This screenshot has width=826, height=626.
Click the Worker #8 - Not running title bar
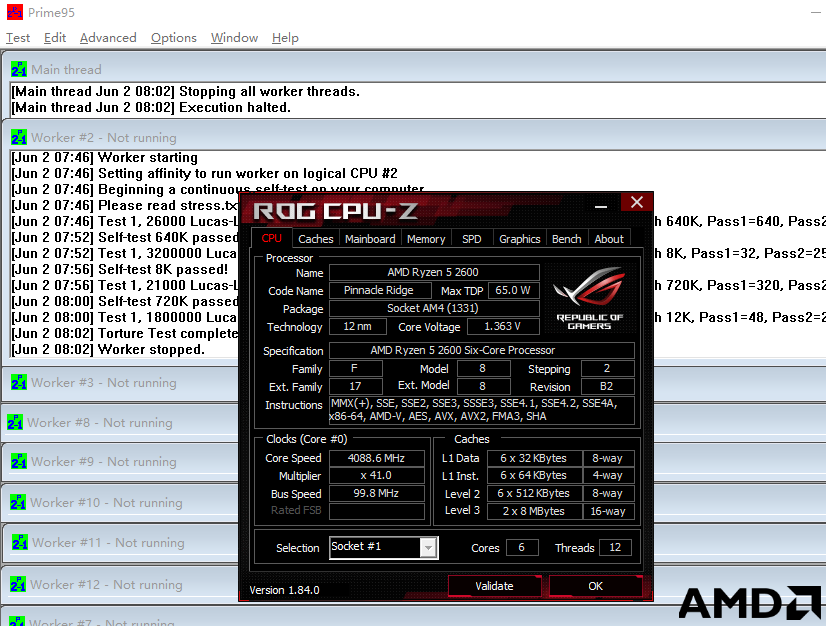[120, 423]
